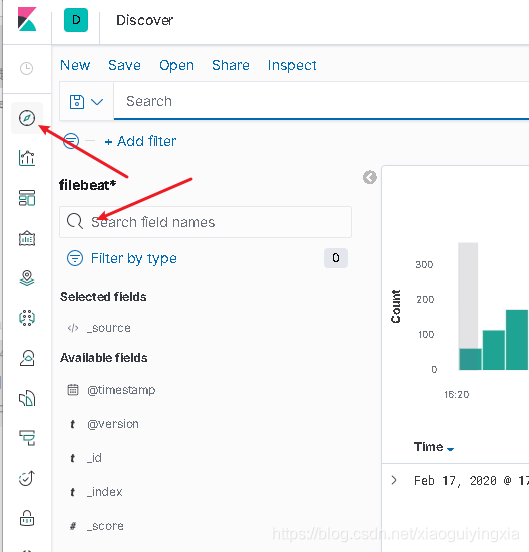
Task: Open Canvas icon in sidebar
Action: pos(27,238)
